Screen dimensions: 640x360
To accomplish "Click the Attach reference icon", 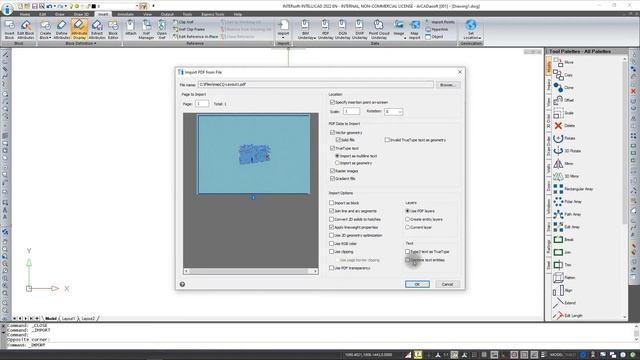I will tap(131, 28).
